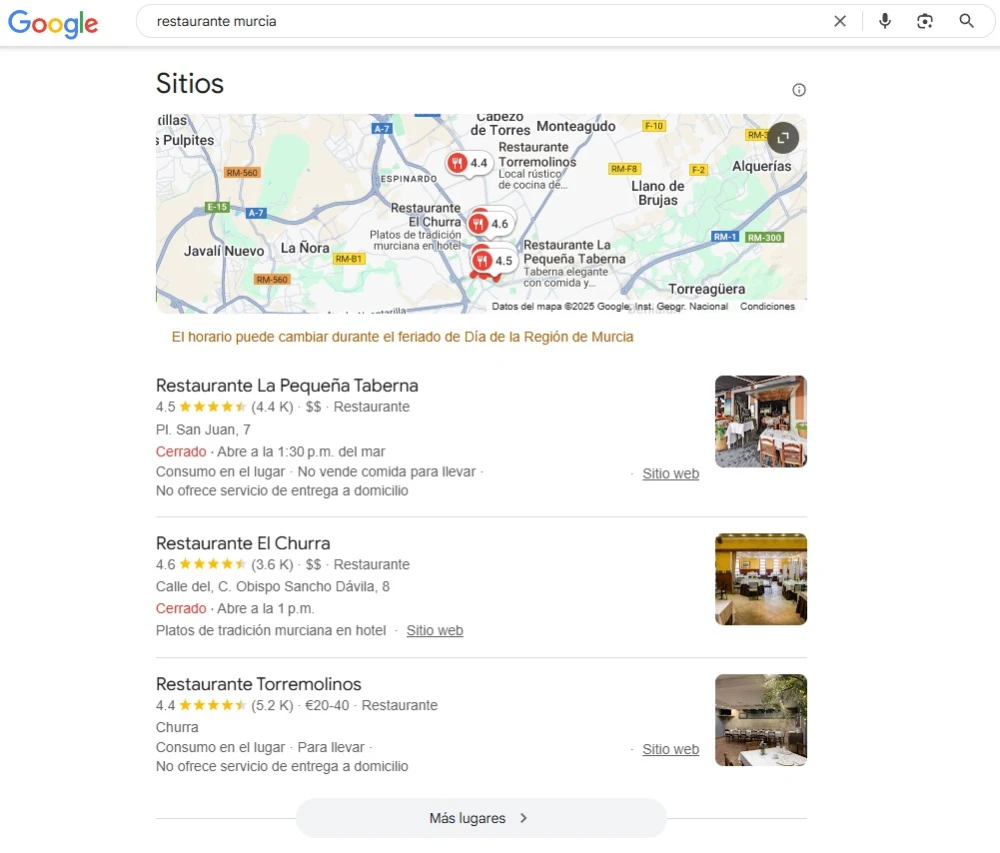Screen dimensions: 1000x853
Task: Click the magnifying glass search icon
Action: [966, 21]
